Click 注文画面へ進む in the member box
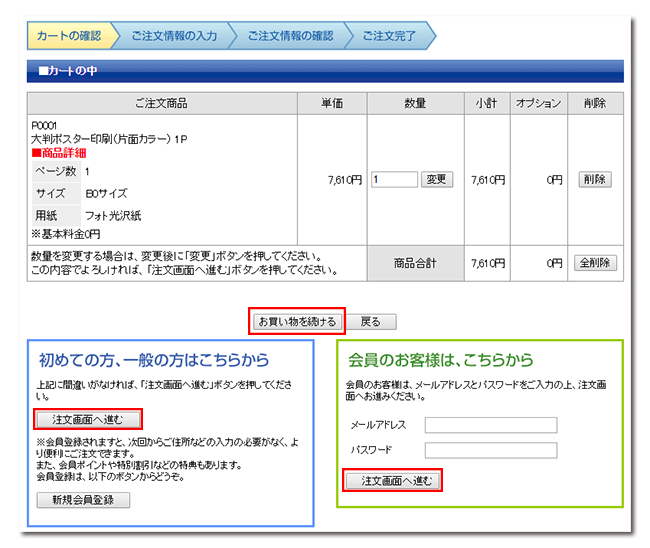Image resolution: width=650 pixels, height=548 pixels. click(x=393, y=481)
